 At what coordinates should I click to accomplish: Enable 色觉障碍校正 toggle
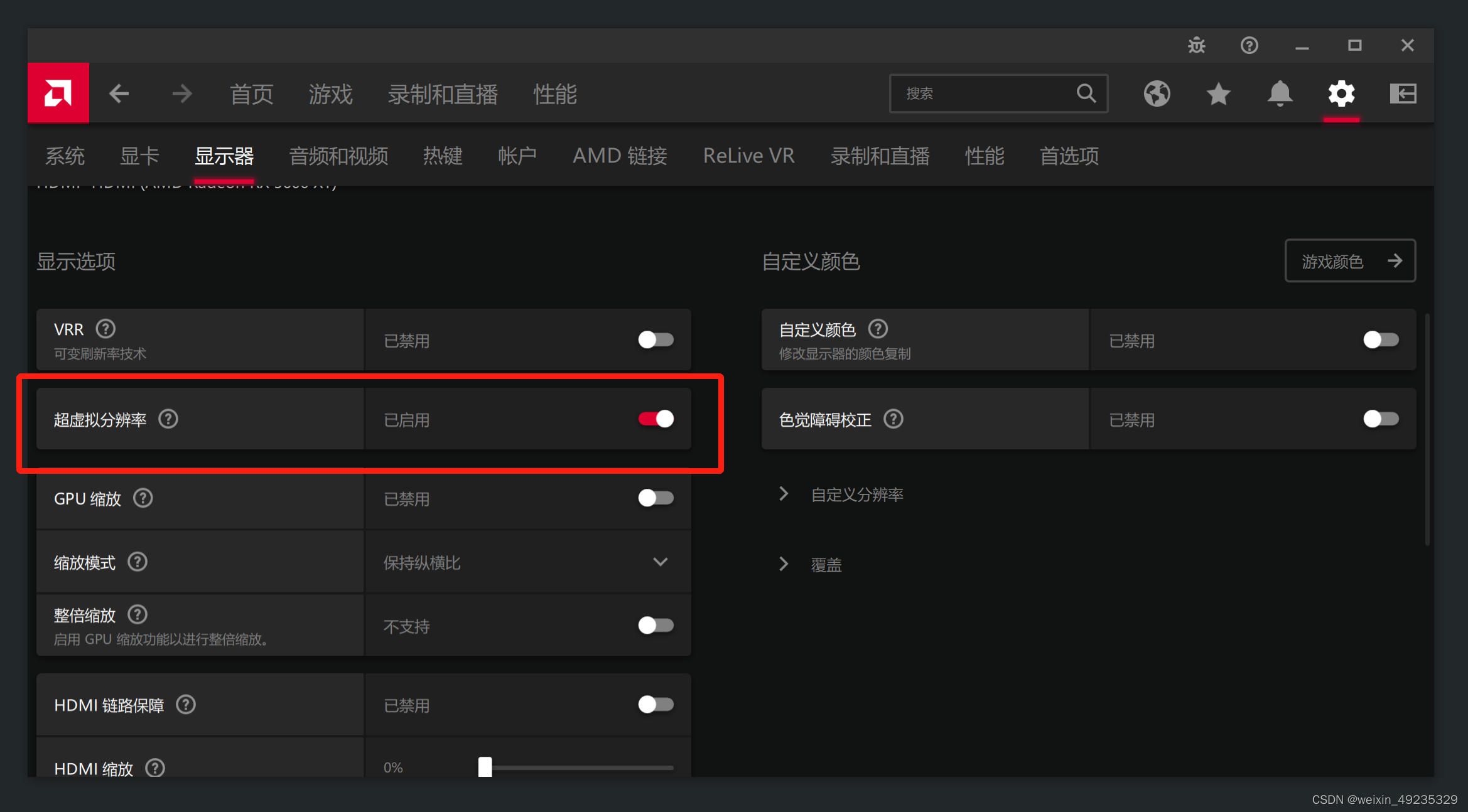tap(1380, 419)
